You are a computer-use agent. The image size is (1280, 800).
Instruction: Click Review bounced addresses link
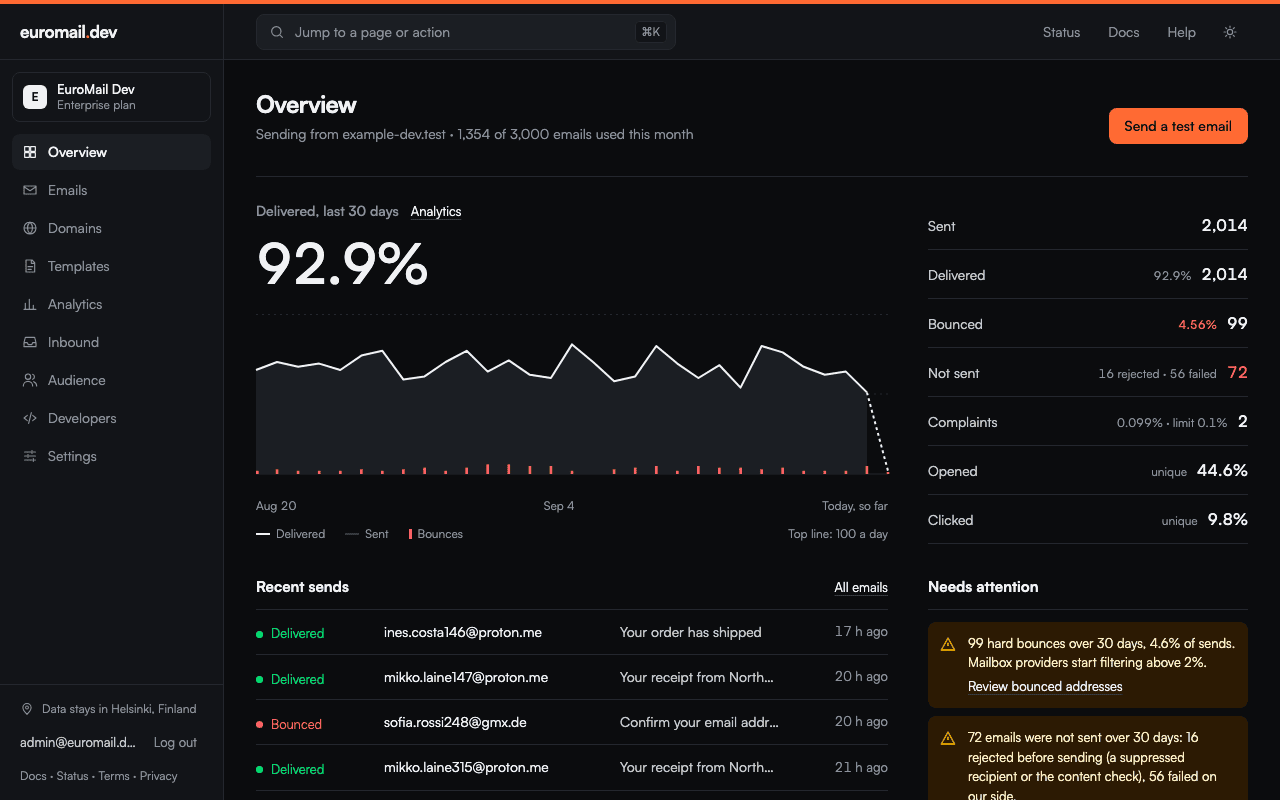pyautogui.click(x=1045, y=687)
